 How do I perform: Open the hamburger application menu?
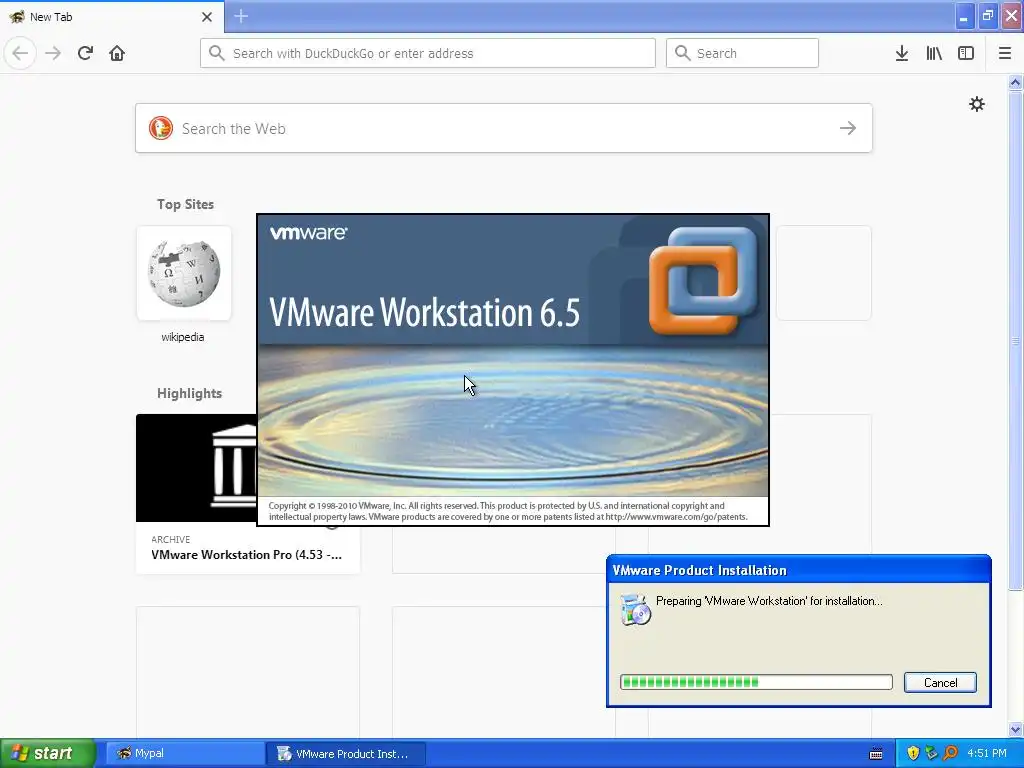click(x=1005, y=53)
